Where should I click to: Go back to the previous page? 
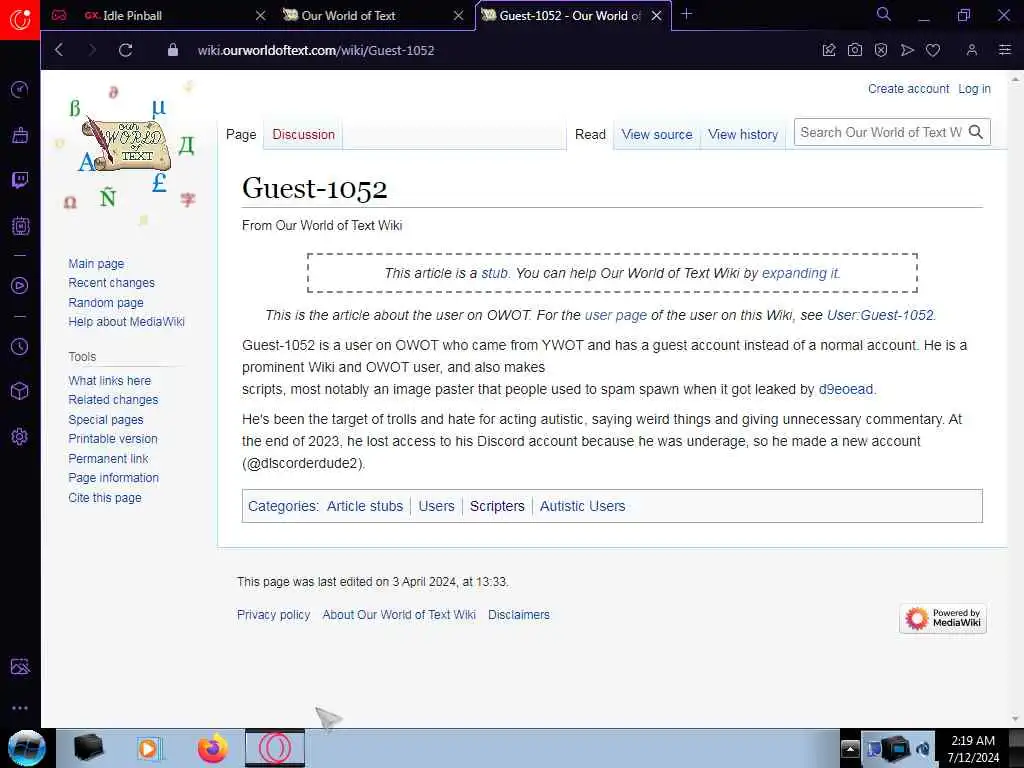(59, 50)
